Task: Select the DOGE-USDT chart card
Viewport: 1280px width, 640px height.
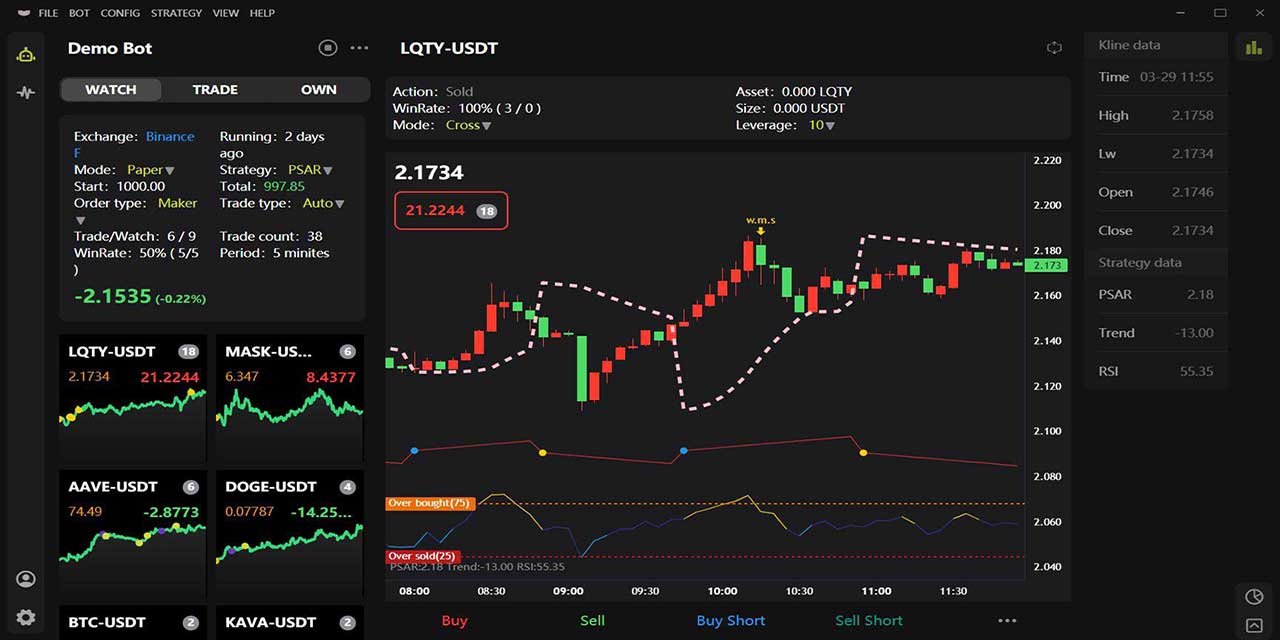Action: pos(289,530)
